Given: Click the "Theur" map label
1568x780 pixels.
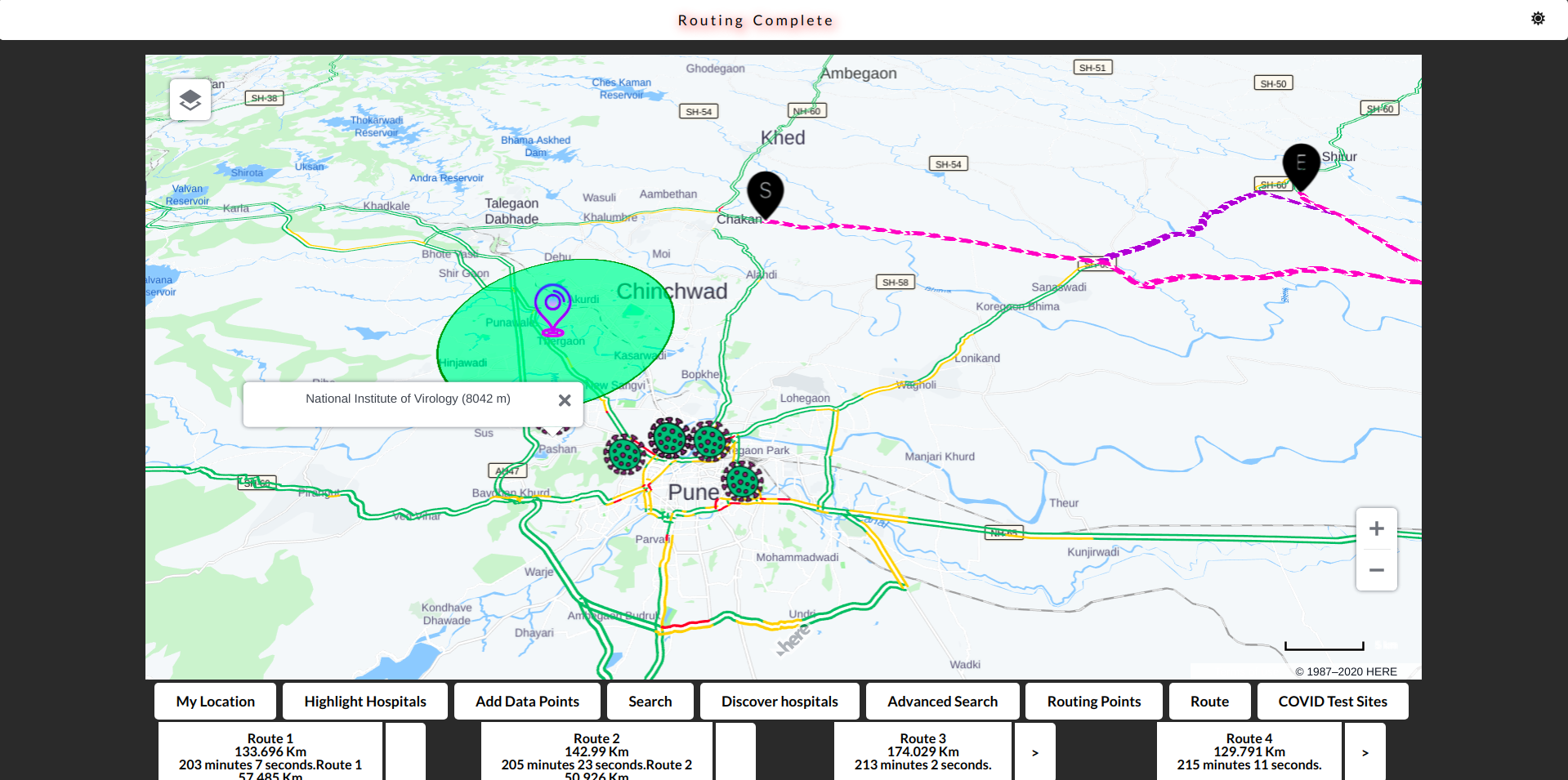Looking at the screenshot, I should tap(1064, 503).
